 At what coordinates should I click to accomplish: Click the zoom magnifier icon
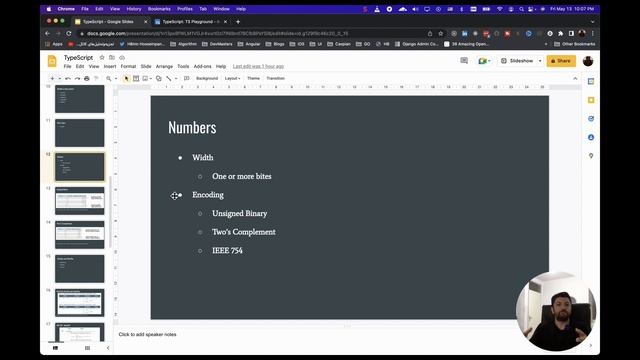click(x=109, y=78)
